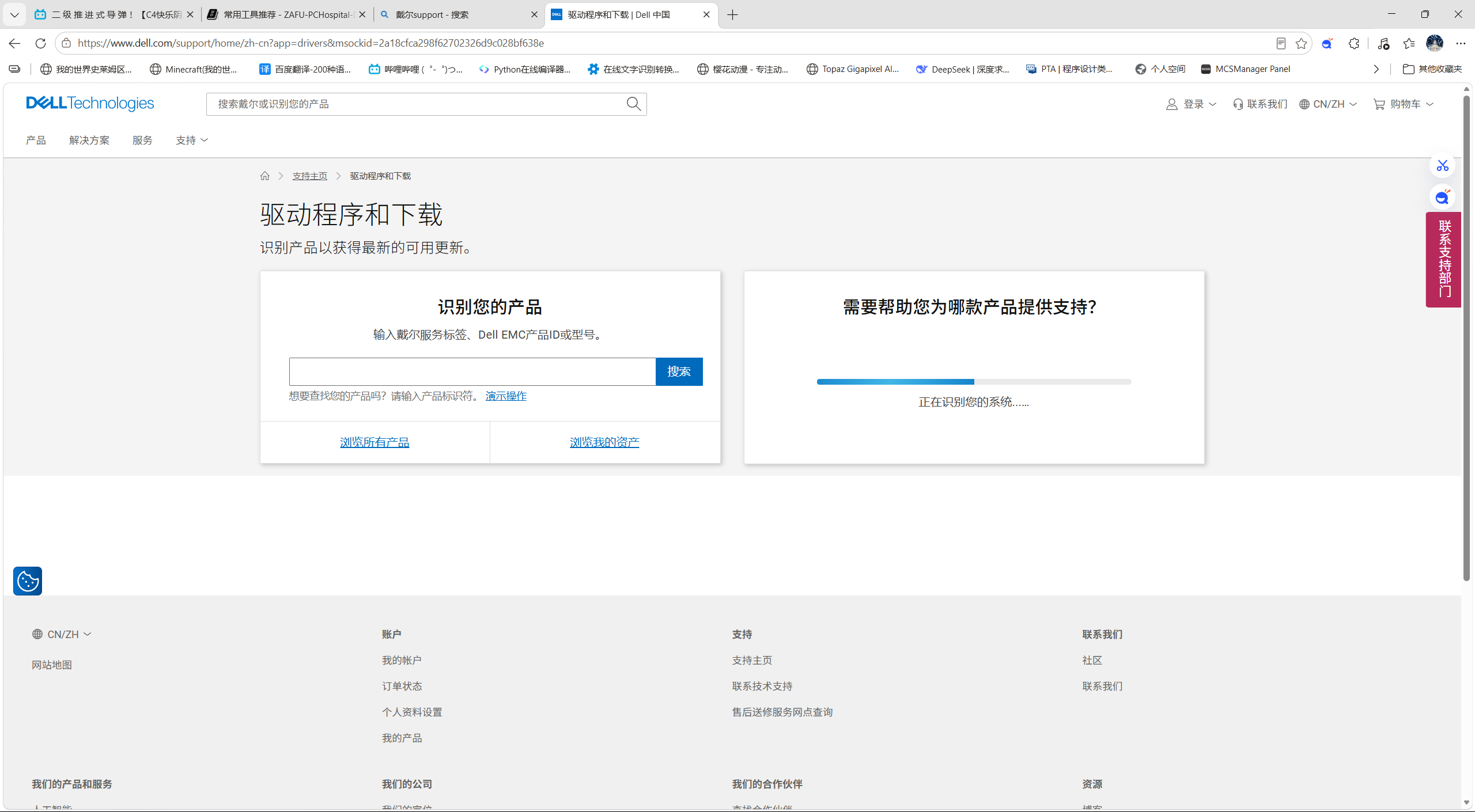The height and width of the screenshot is (812, 1475).
Task: Click 浏览我的资产 link
Action: (604, 442)
